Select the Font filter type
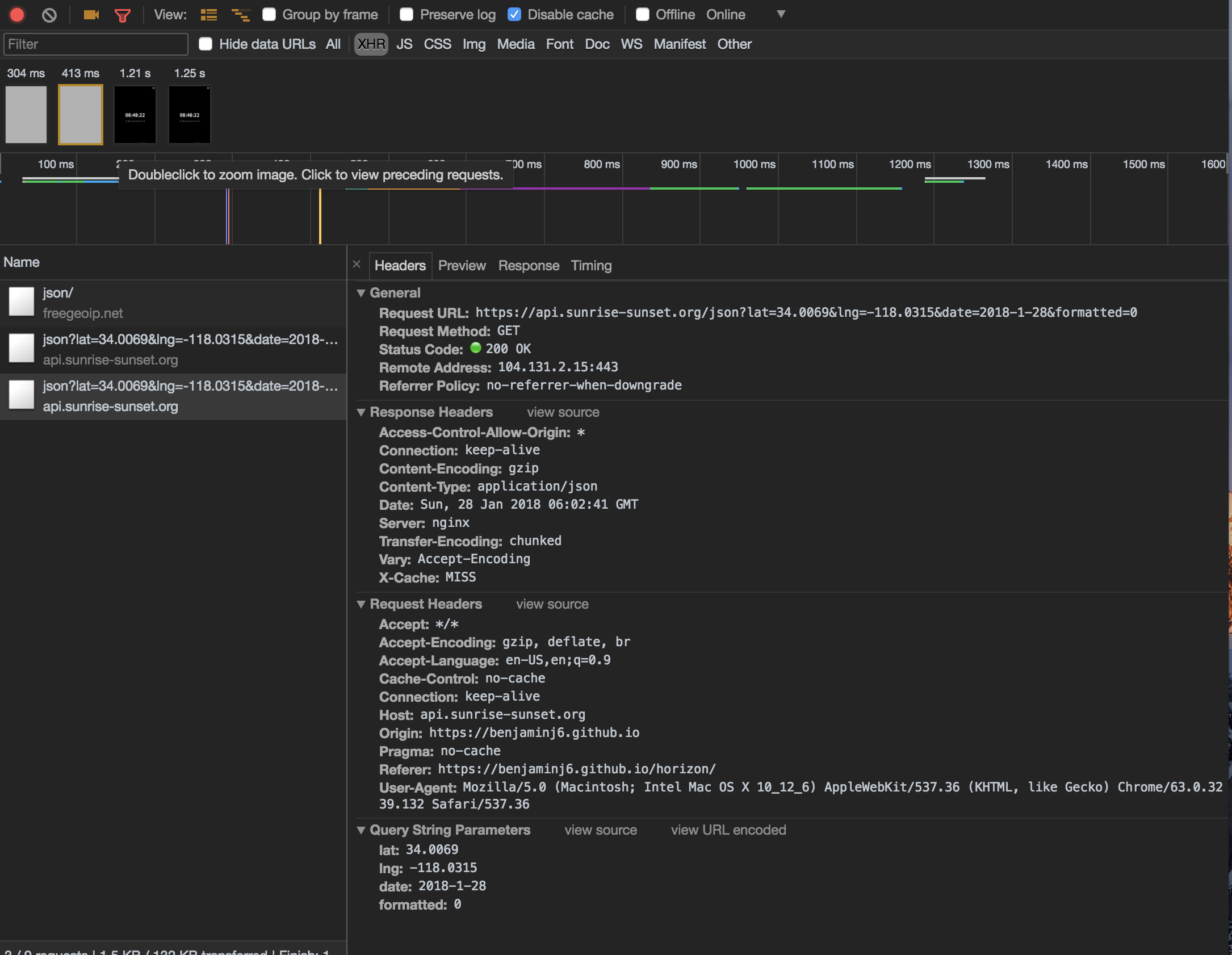 pyautogui.click(x=560, y=44)
